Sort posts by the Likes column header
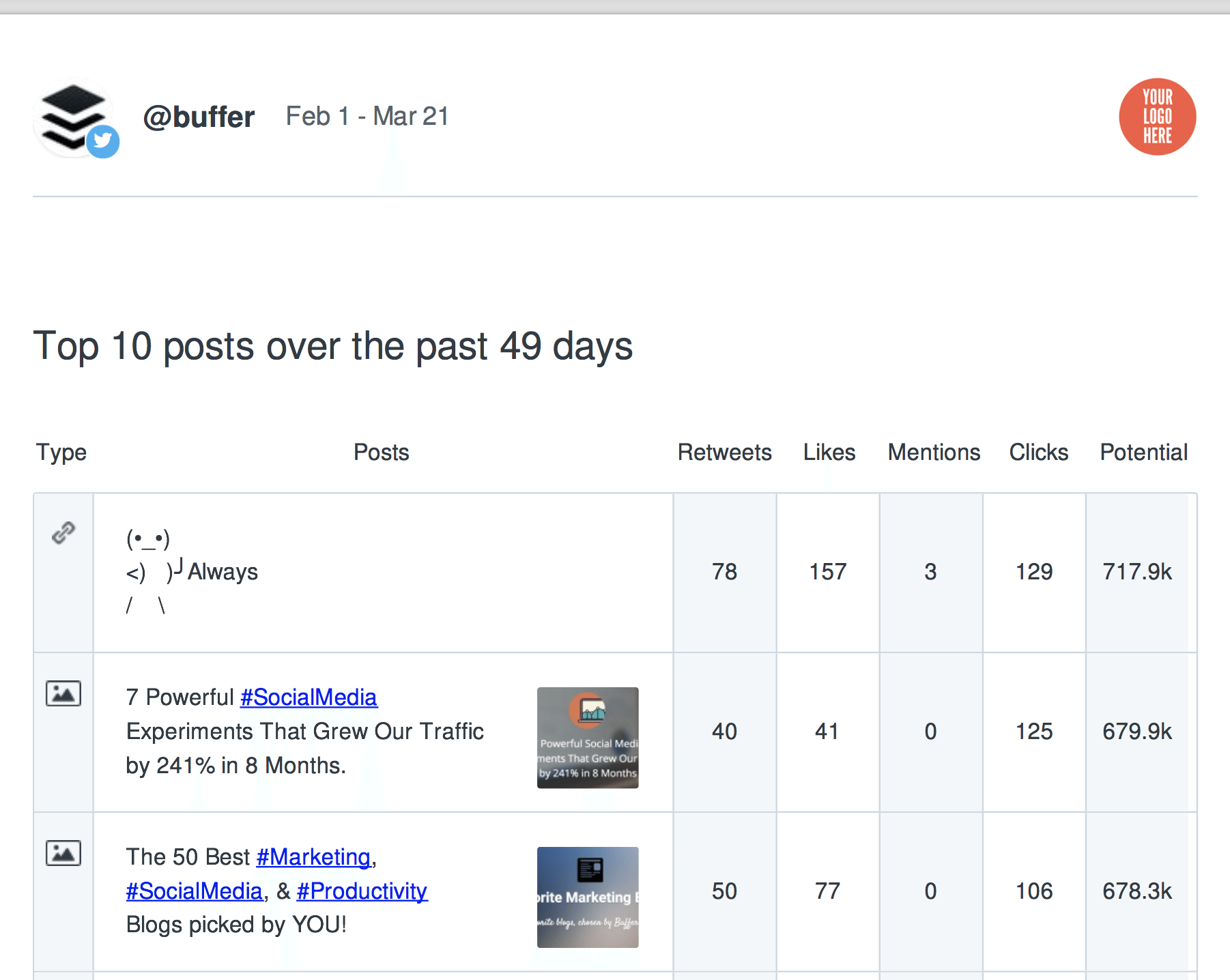1230x980 pixels. tap(829, 452)
